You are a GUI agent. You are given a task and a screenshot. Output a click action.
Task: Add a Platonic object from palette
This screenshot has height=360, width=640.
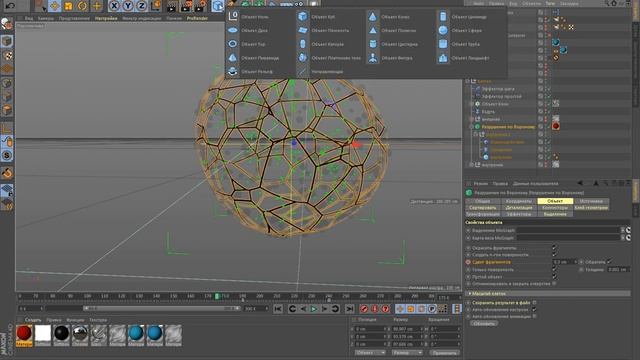coord(330,58)
